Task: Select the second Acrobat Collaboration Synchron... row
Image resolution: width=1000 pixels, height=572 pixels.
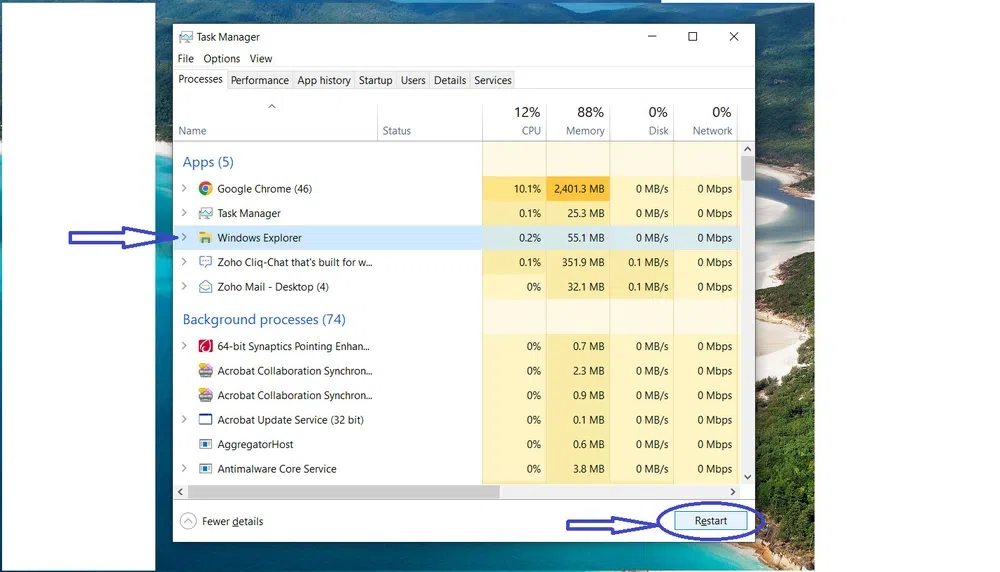Action: (295, 395)
